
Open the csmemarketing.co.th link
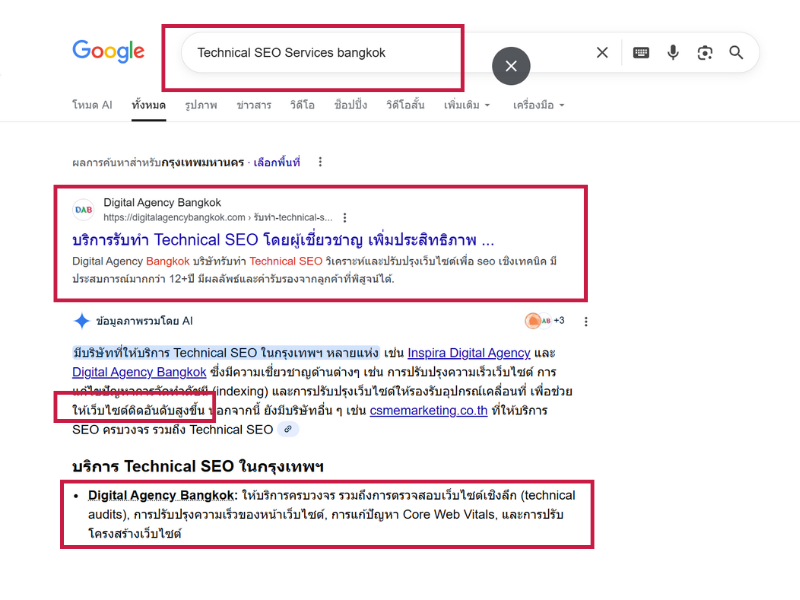pos(428,410)
